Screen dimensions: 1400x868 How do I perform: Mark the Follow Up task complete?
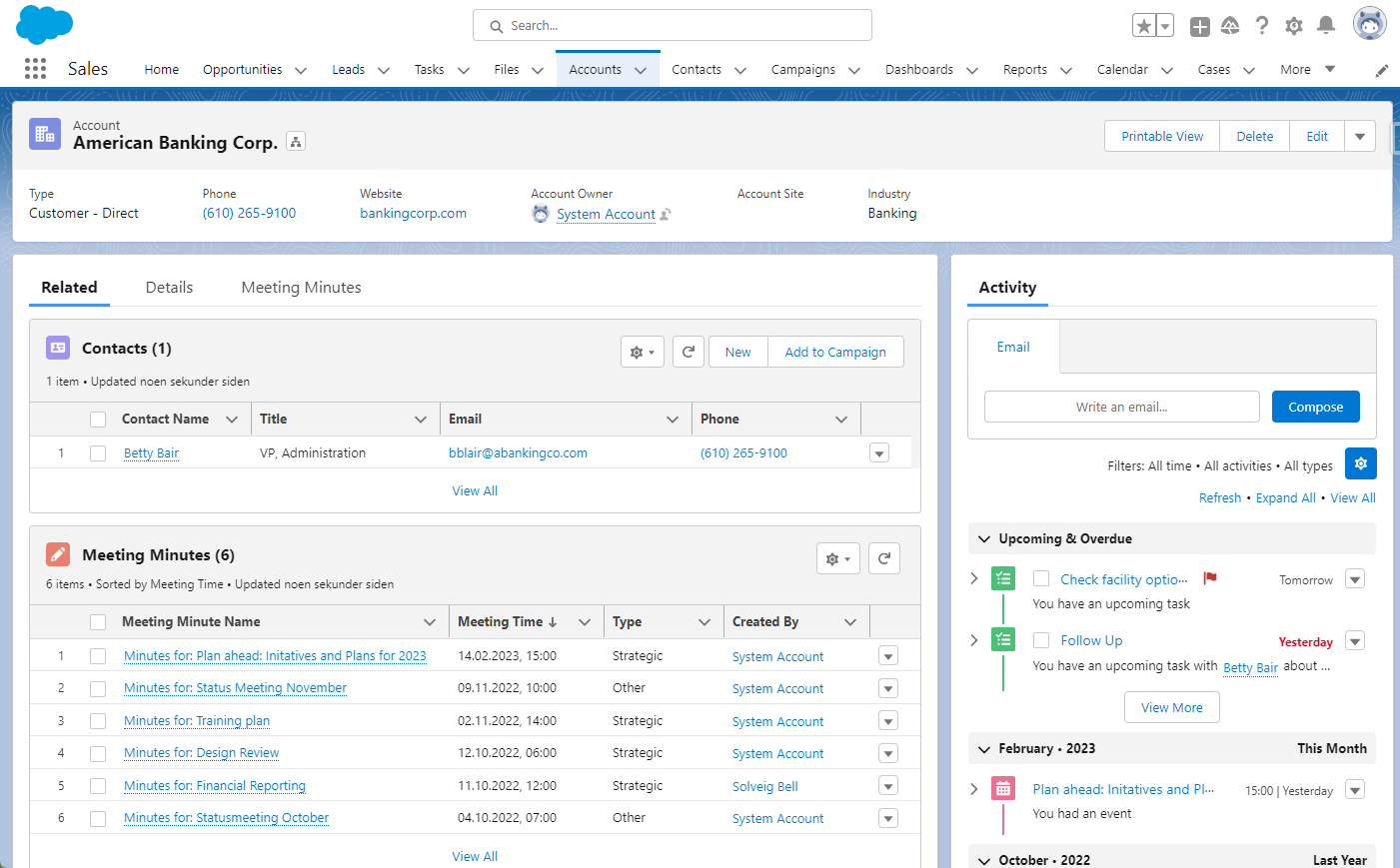(1041, 640)
